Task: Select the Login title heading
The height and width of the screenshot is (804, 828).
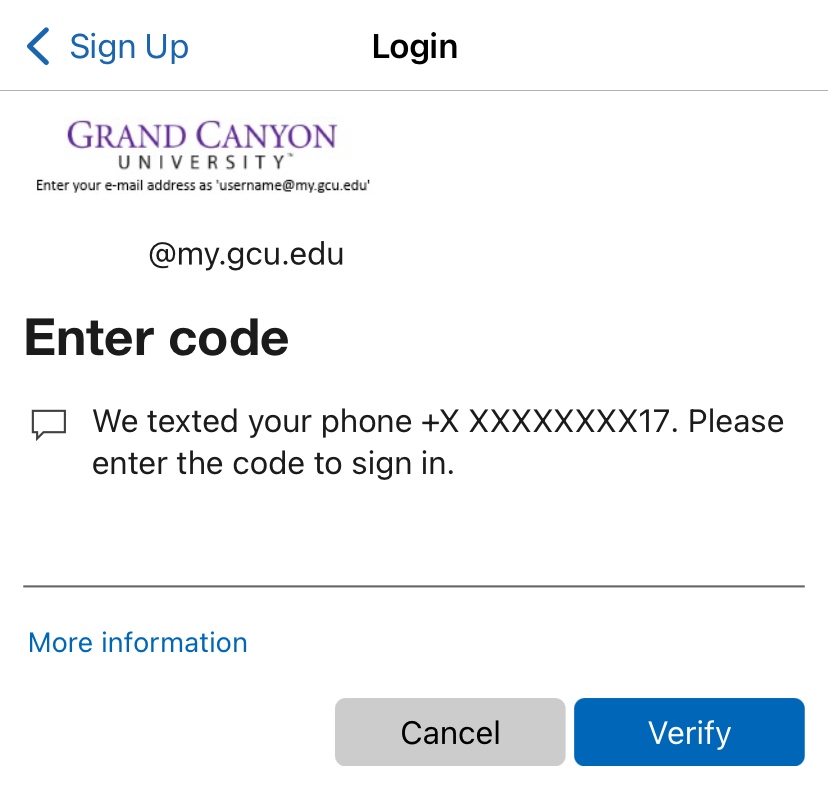Action: click(x=415, y=46)
